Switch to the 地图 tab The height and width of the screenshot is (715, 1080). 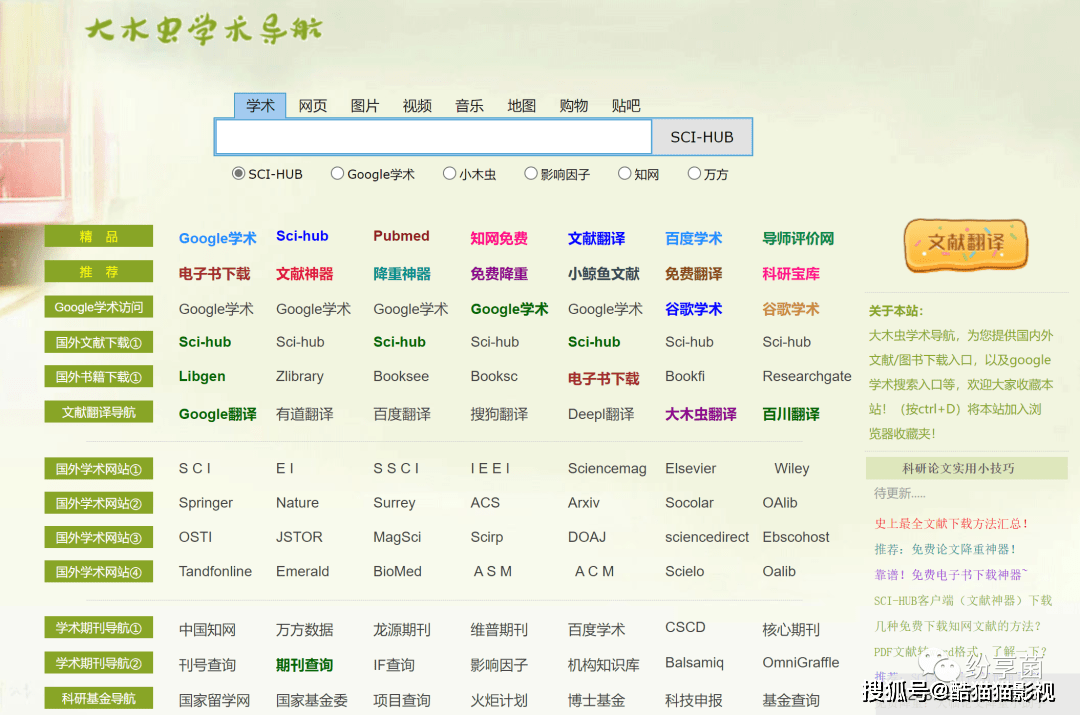[521, 106]
